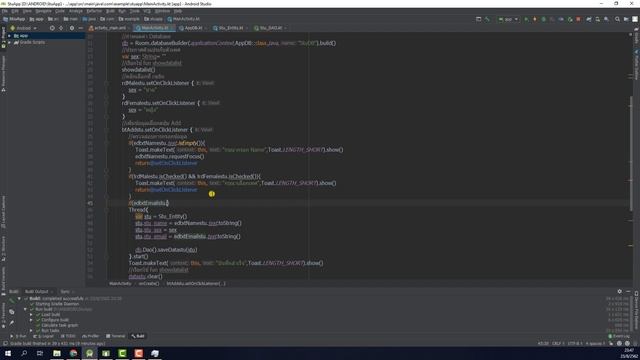Click Starting Gradle Daemon row

(57, 304)
